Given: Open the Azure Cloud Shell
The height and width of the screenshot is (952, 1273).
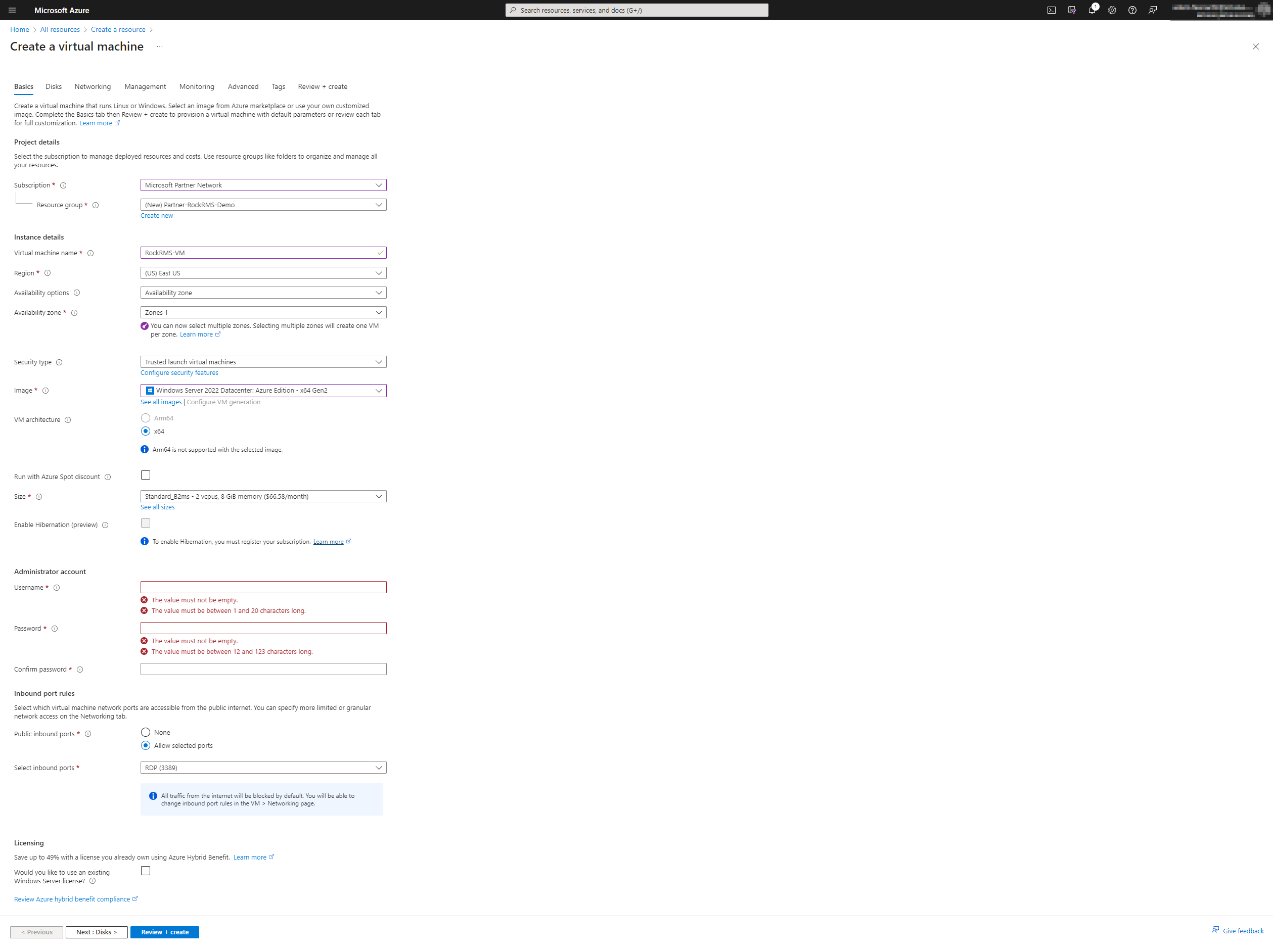Looking at the screenshot, I should click(x=1052, y=10).
